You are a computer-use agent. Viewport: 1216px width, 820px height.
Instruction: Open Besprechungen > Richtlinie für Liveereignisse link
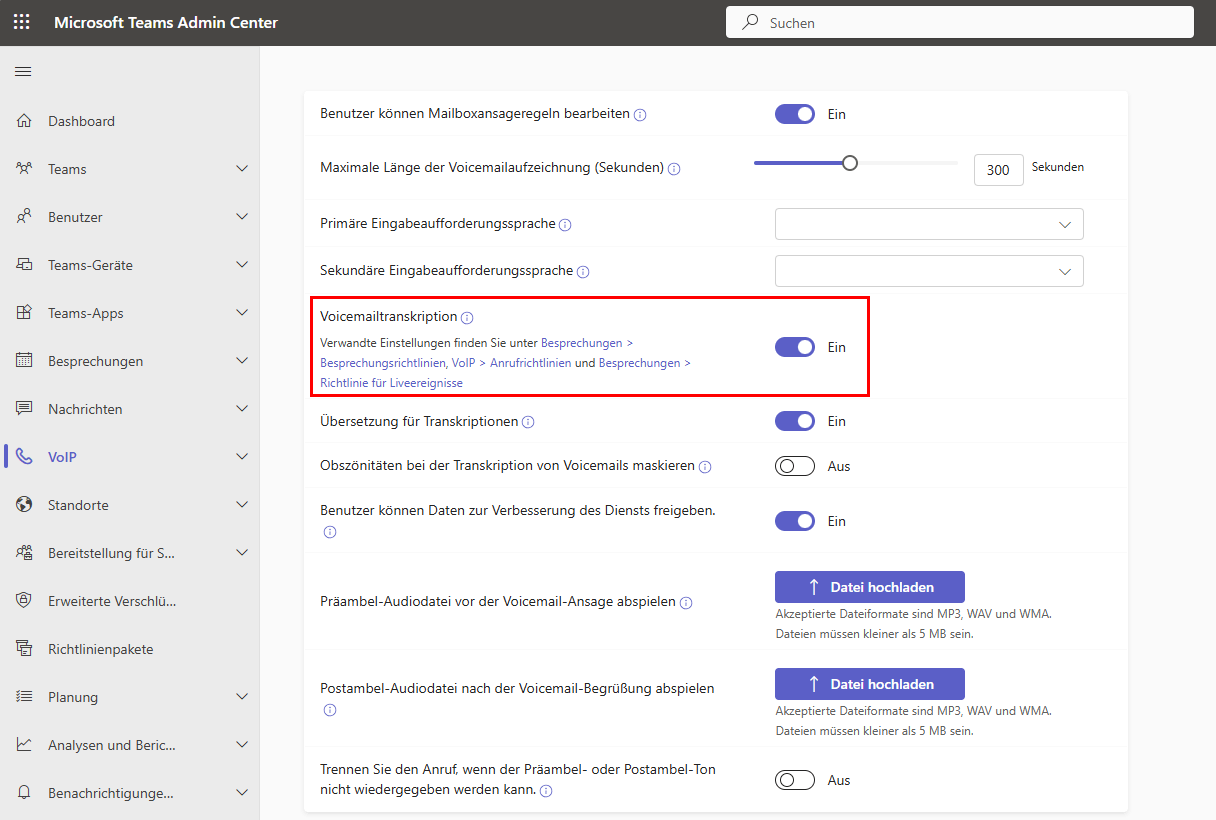pos(505,373)
